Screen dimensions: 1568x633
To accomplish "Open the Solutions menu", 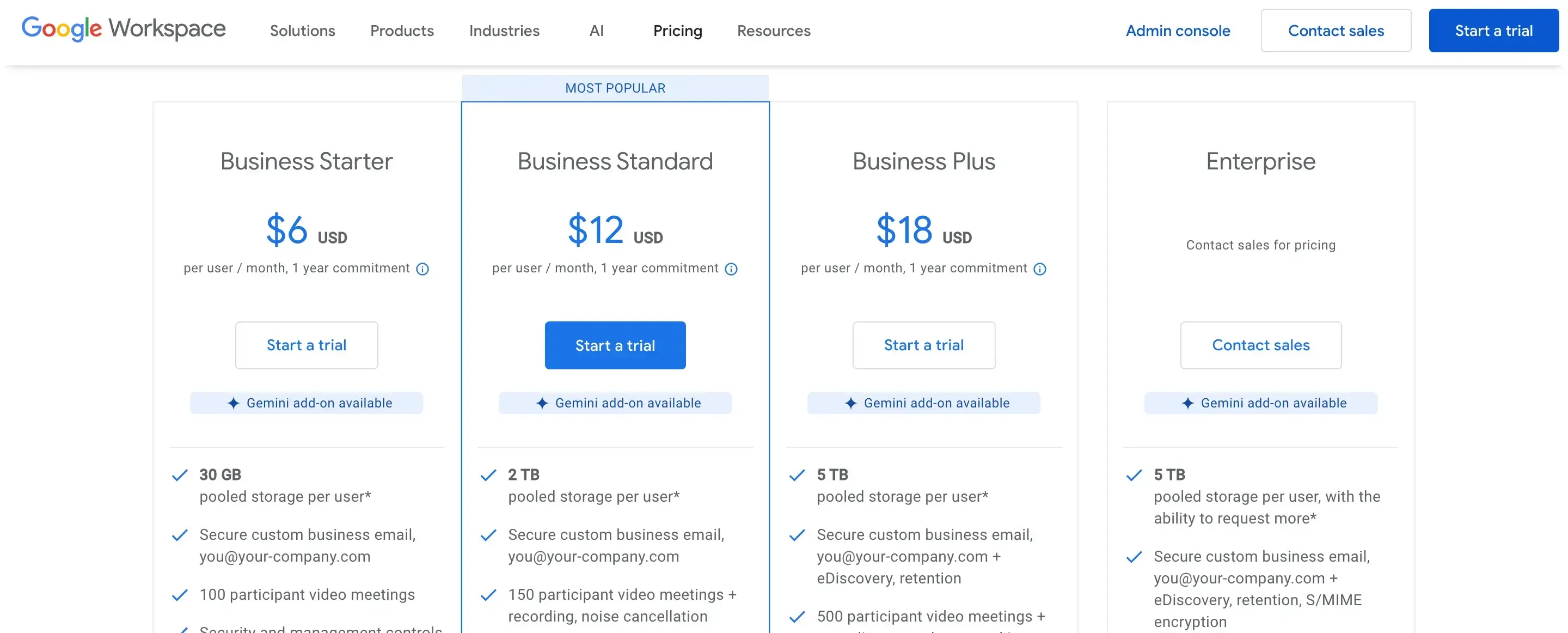I will tap(303, 31).
